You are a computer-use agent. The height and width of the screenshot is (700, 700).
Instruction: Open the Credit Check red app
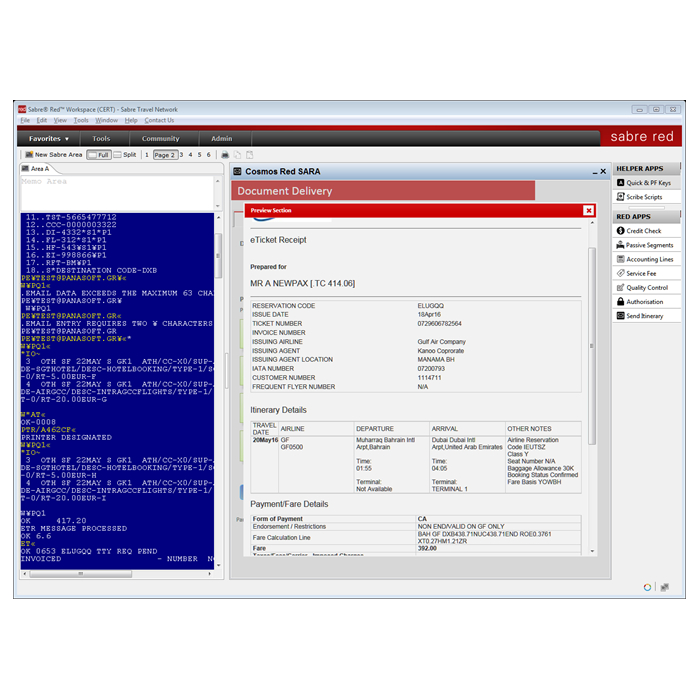(x=643, y=231)
